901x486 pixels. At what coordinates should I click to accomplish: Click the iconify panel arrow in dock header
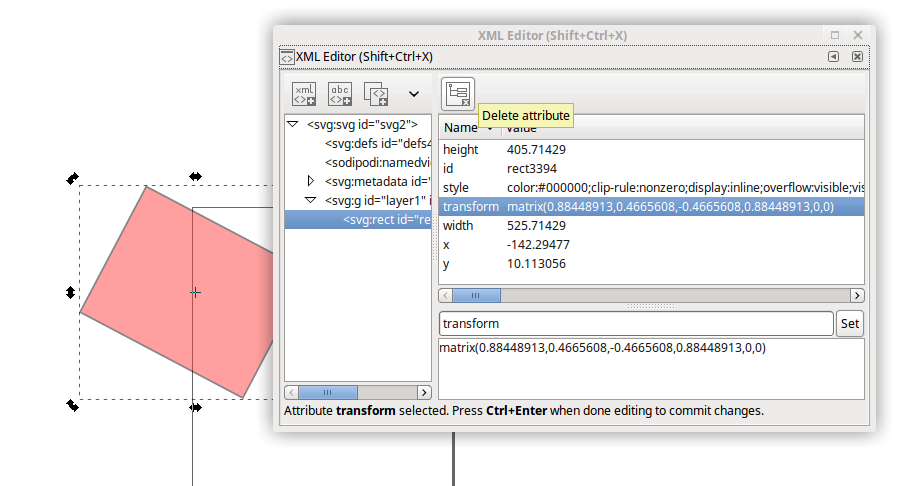(x=833, y=57)
